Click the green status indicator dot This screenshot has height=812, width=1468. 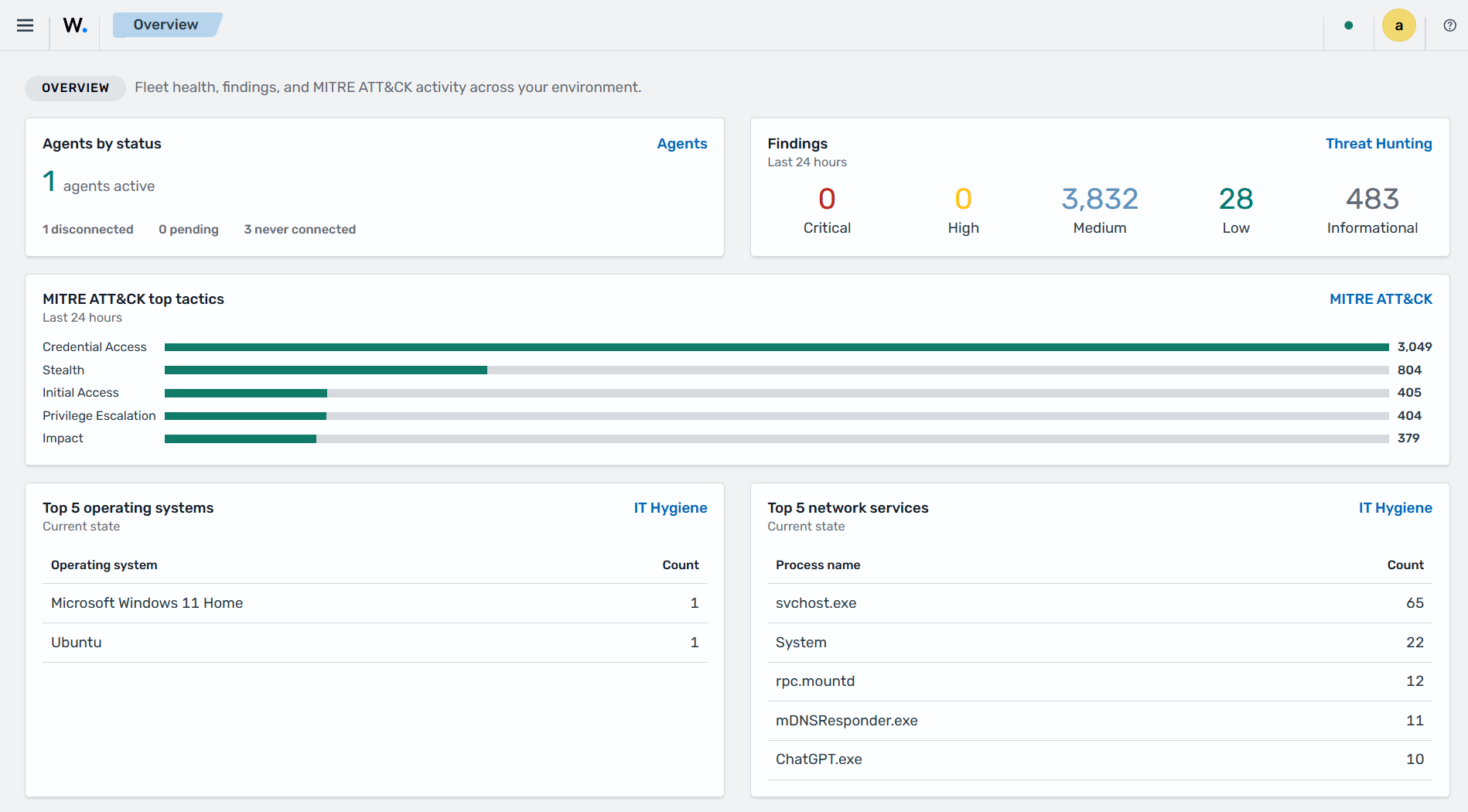(x=1349, y=26)
